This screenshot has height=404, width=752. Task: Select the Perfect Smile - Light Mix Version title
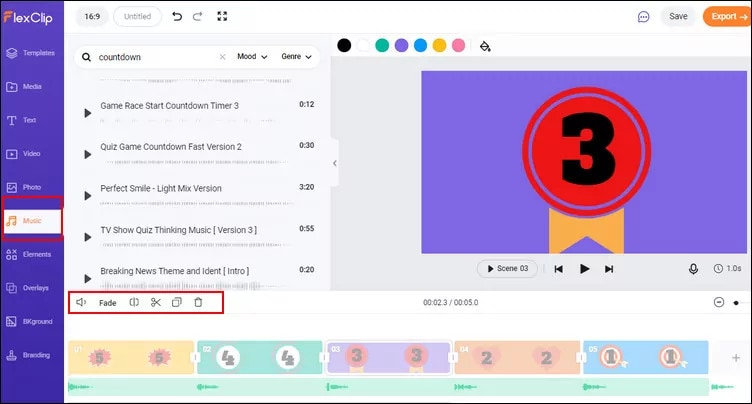point(161,189)
